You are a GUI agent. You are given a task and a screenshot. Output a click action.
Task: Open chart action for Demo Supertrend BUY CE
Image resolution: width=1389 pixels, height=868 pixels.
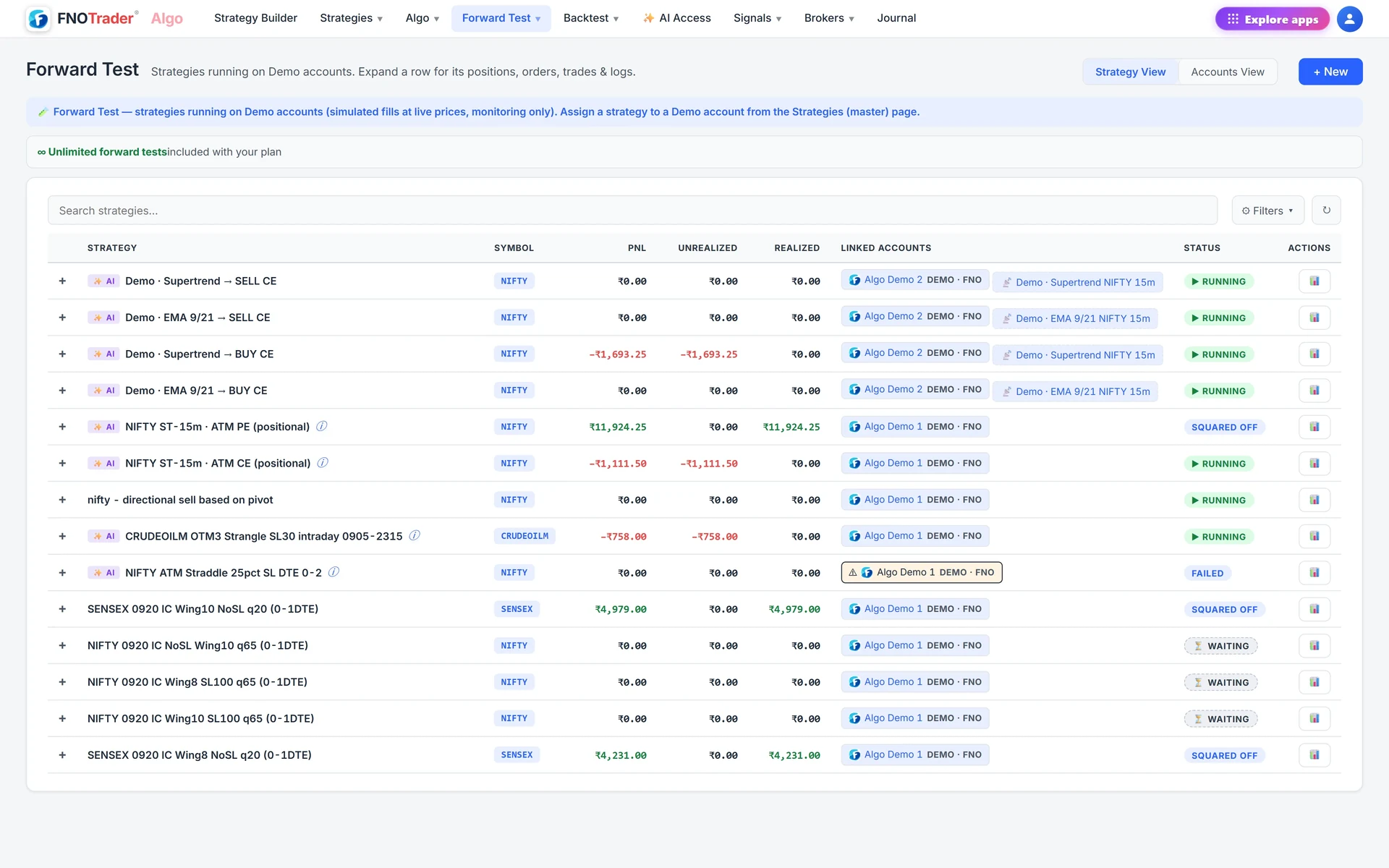click(1314, 354)
